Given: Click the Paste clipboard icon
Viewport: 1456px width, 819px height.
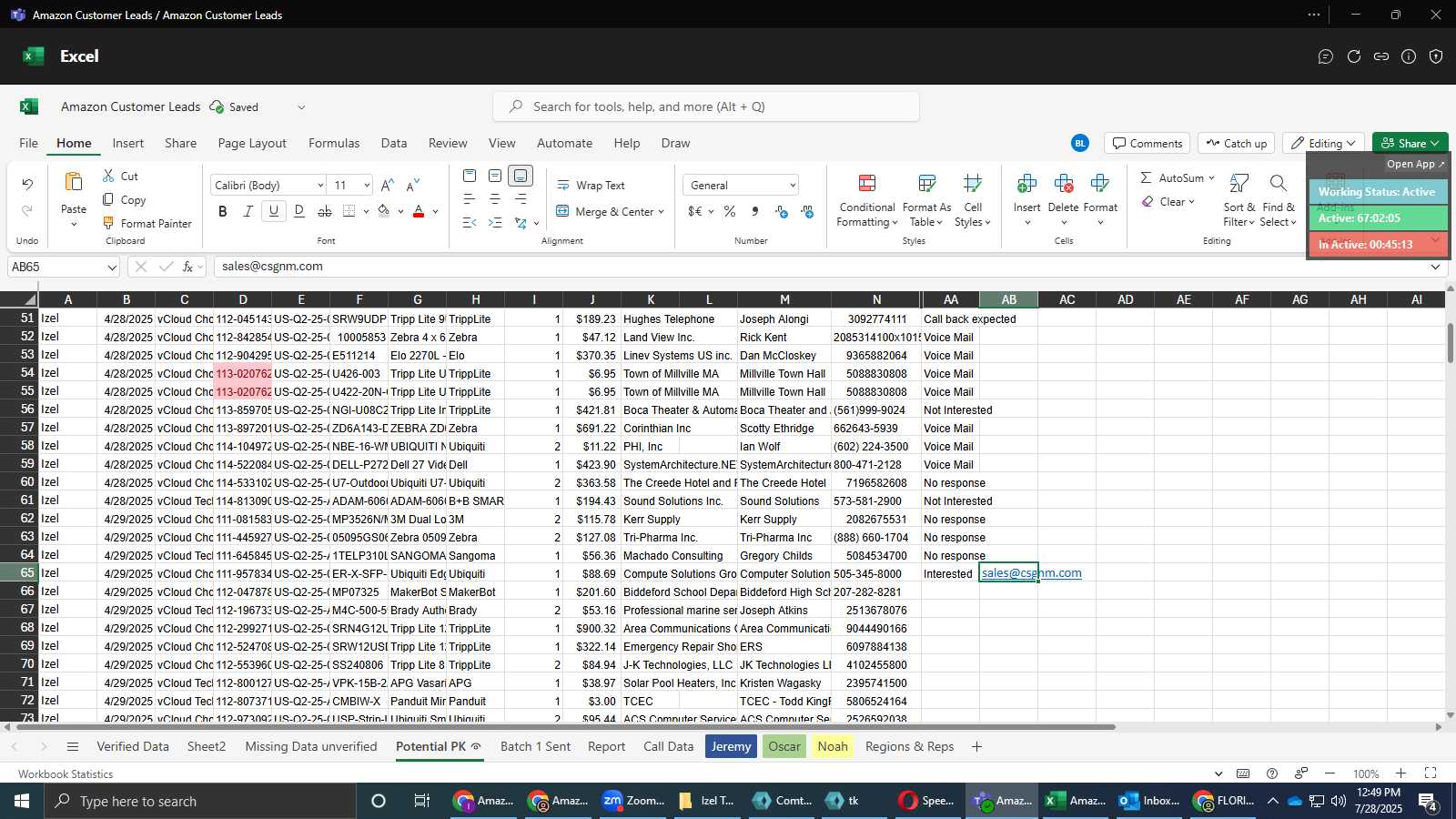Looking at the screenshot, I should click(x=74, y=182).
